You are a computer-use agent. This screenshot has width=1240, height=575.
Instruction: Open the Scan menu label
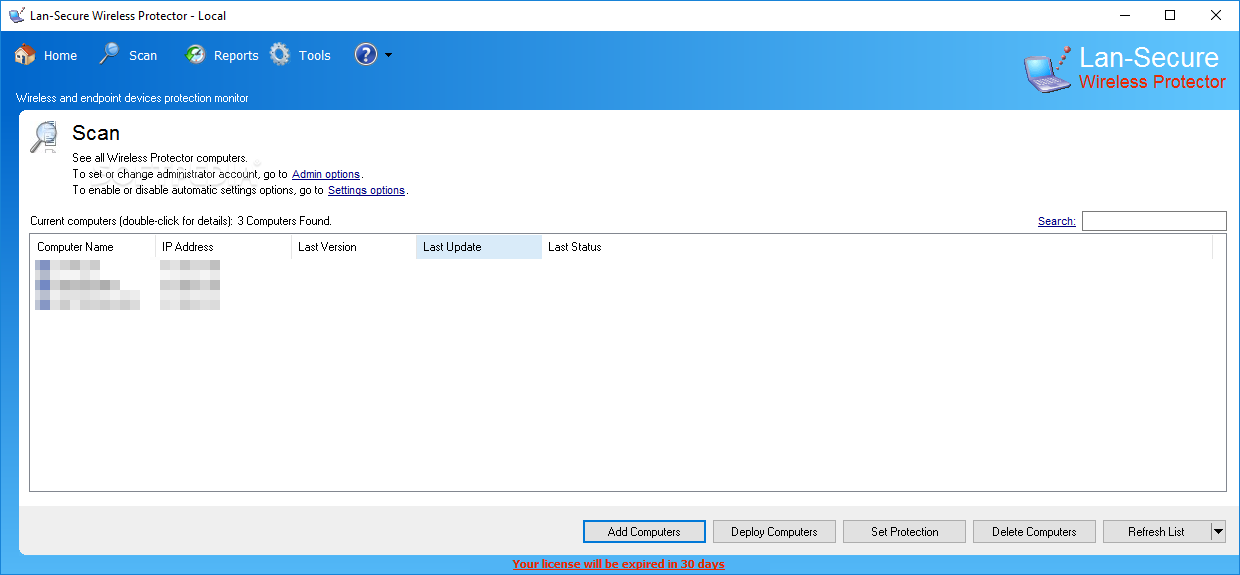[x=143, y=56]
